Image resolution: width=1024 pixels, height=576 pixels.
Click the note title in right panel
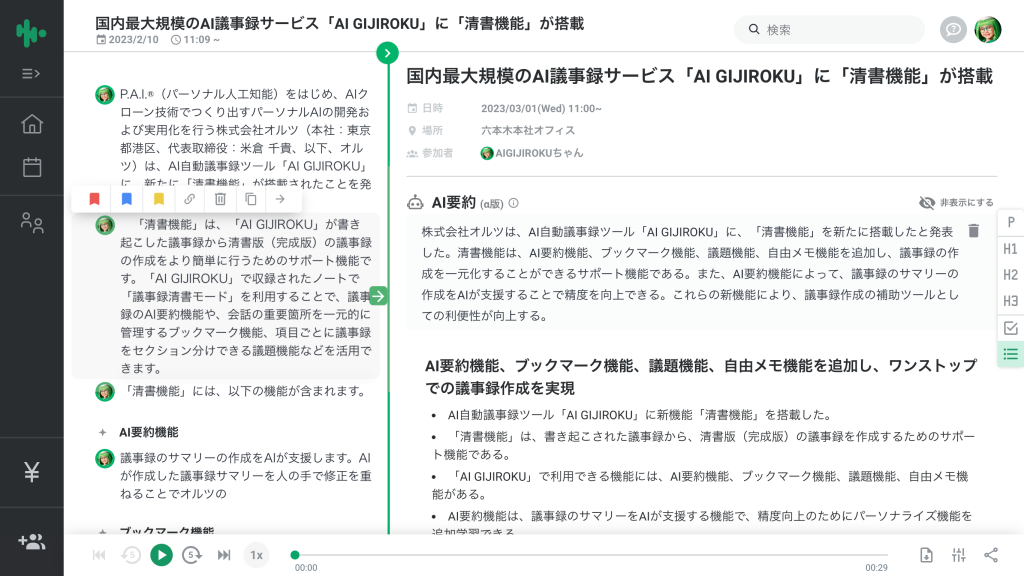[699, 76]
